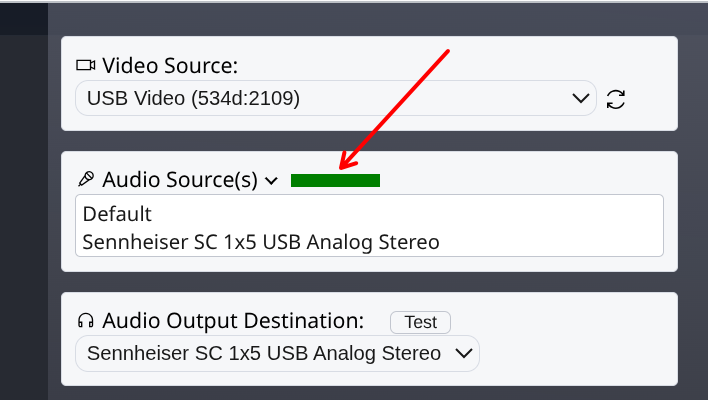Click the arrow in audio output combo box
The width and height of the screenshot is (708, 400).
[463, 353]
